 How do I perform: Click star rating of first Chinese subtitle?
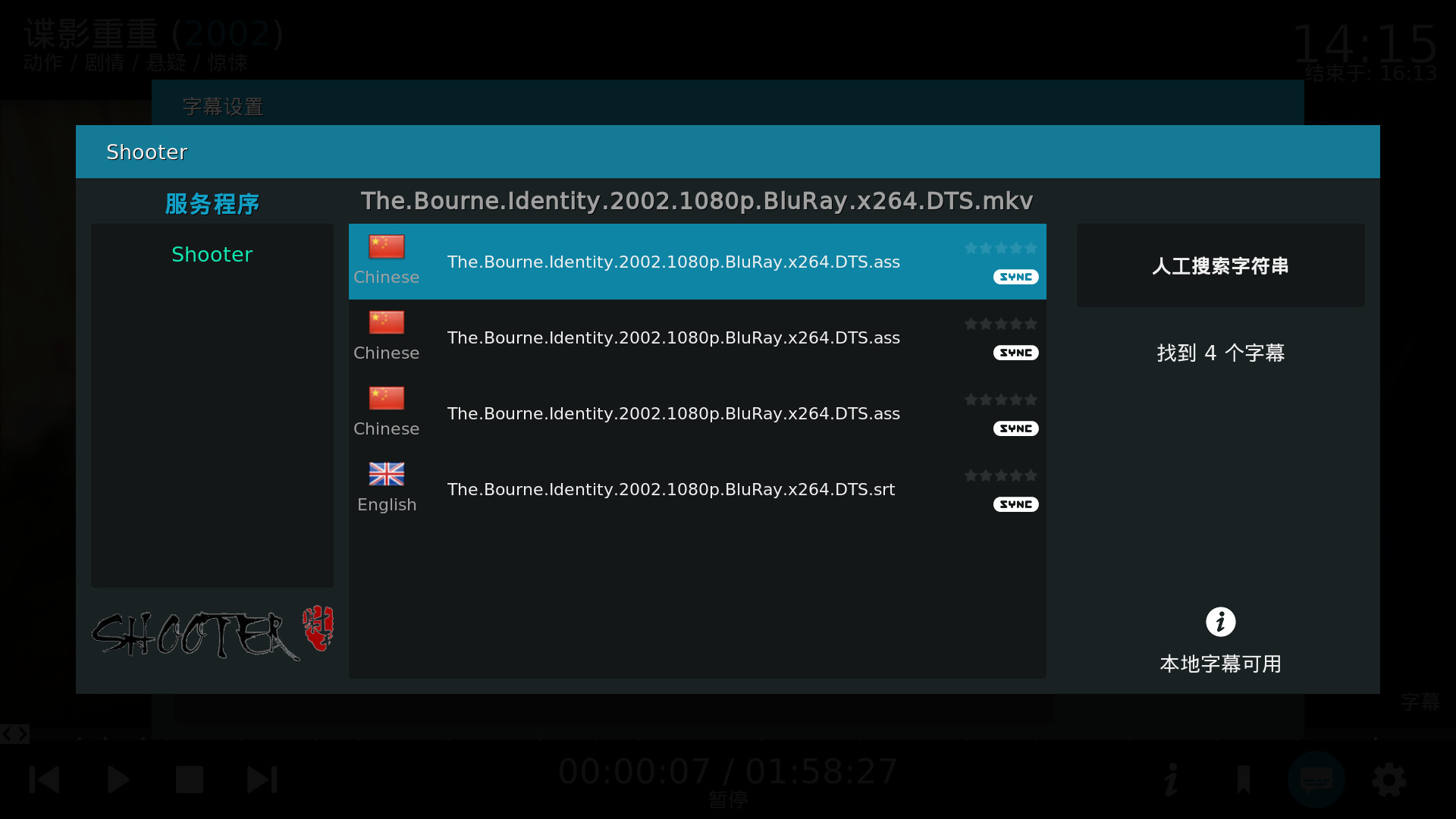coord(1000,248)
